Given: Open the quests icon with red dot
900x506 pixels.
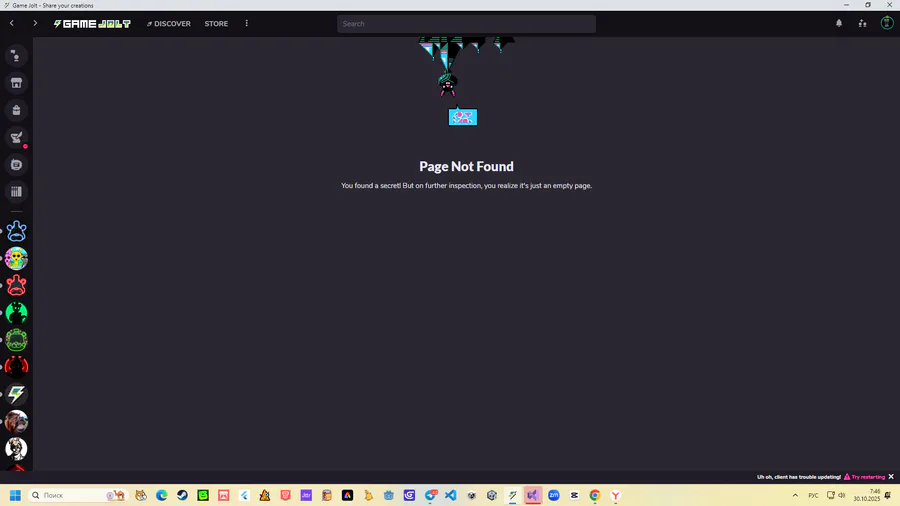Looking at the screenshot, I should (17, 138).
